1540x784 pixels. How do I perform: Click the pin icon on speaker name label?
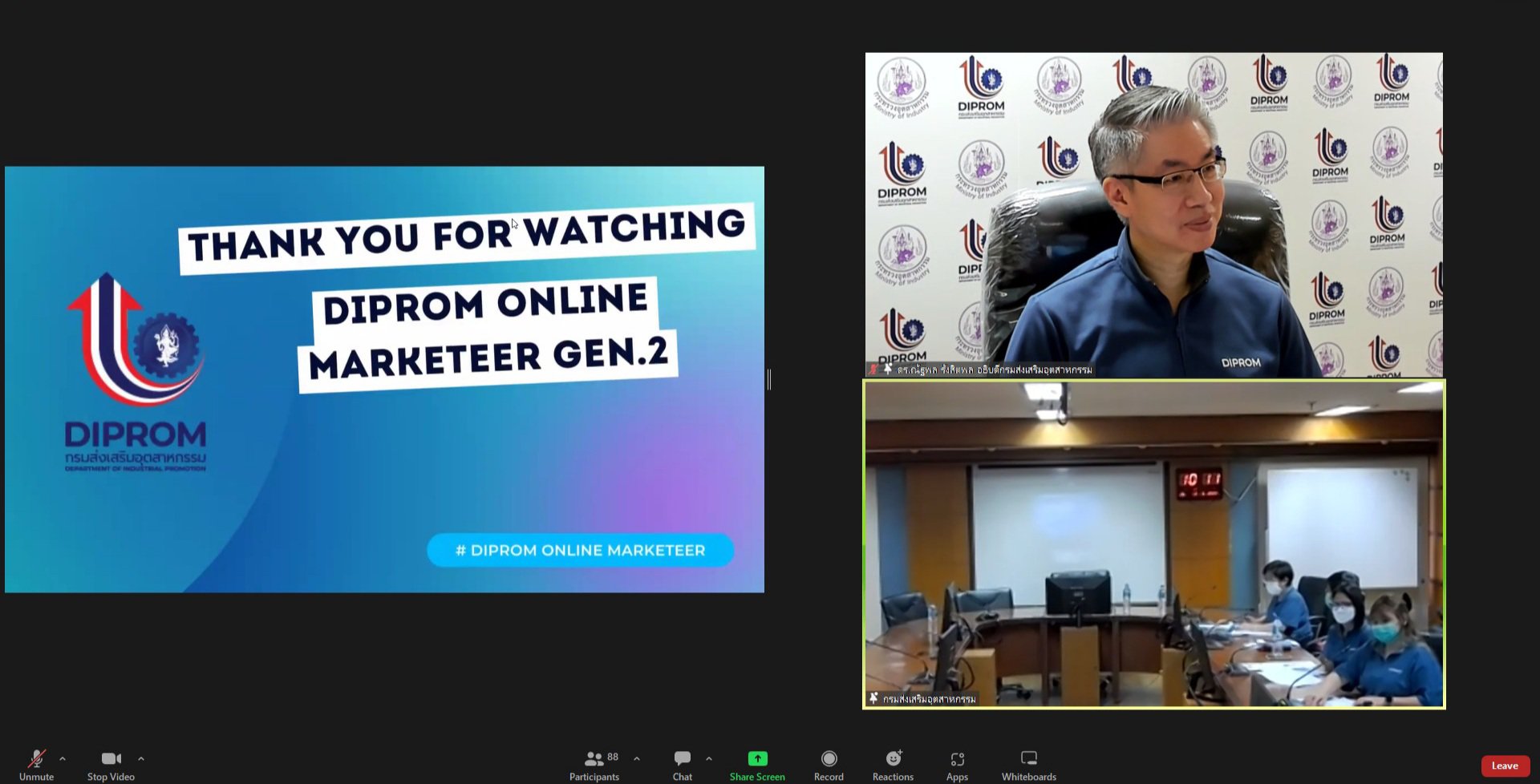coord(888,370)
